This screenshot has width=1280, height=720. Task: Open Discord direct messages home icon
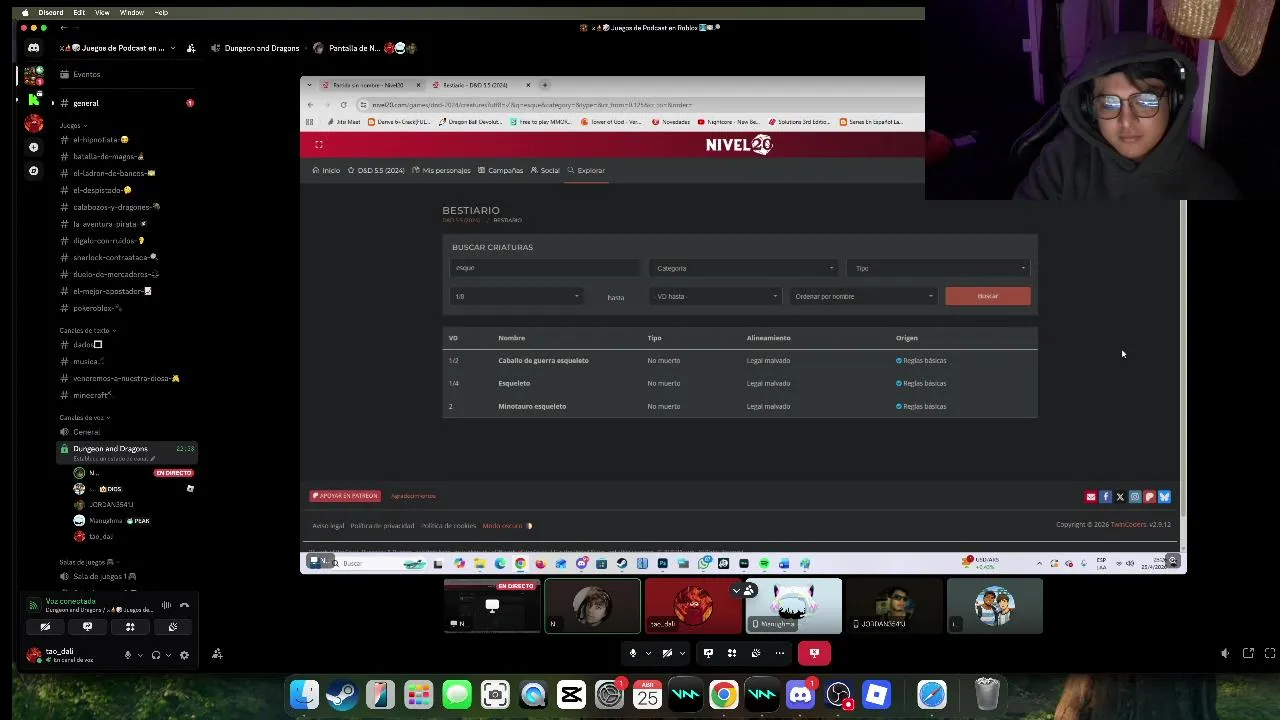pos(33,48)
